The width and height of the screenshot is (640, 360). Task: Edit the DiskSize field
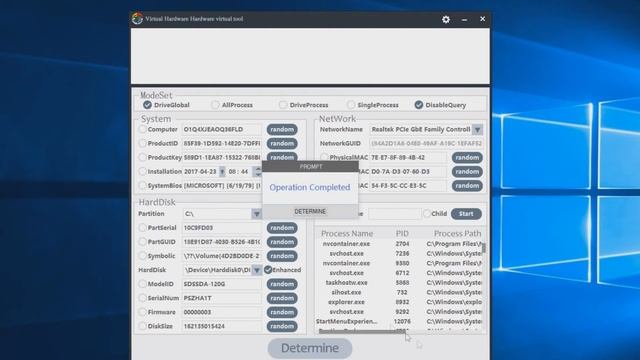(x=222, y=326)
